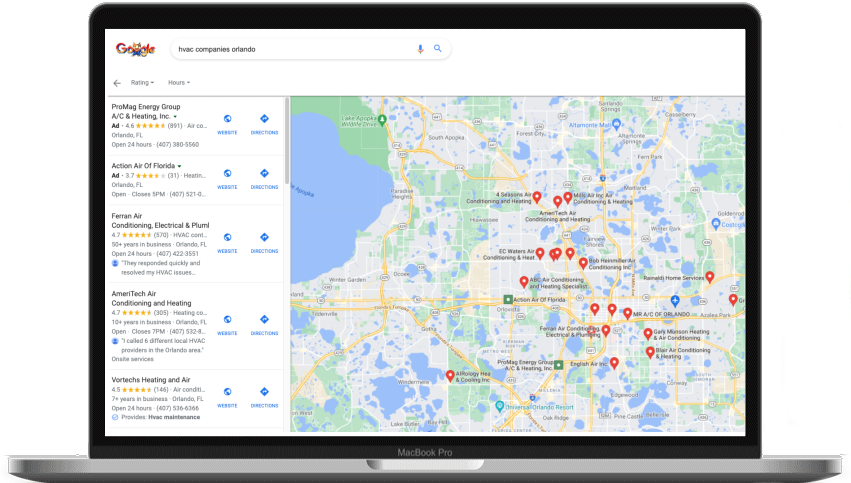
Task: Open the Rating filter dropdown
Action: [x=142, y=82]
